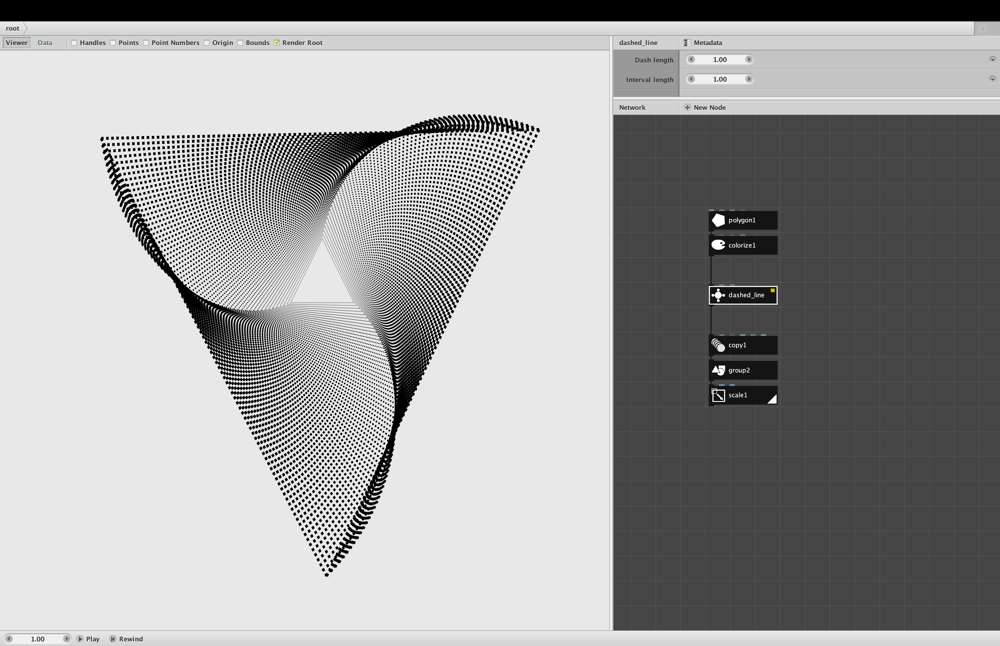Screen dimensions: 1000x646
Task: Select the copy1 node icon
Action: click(718, 345)
